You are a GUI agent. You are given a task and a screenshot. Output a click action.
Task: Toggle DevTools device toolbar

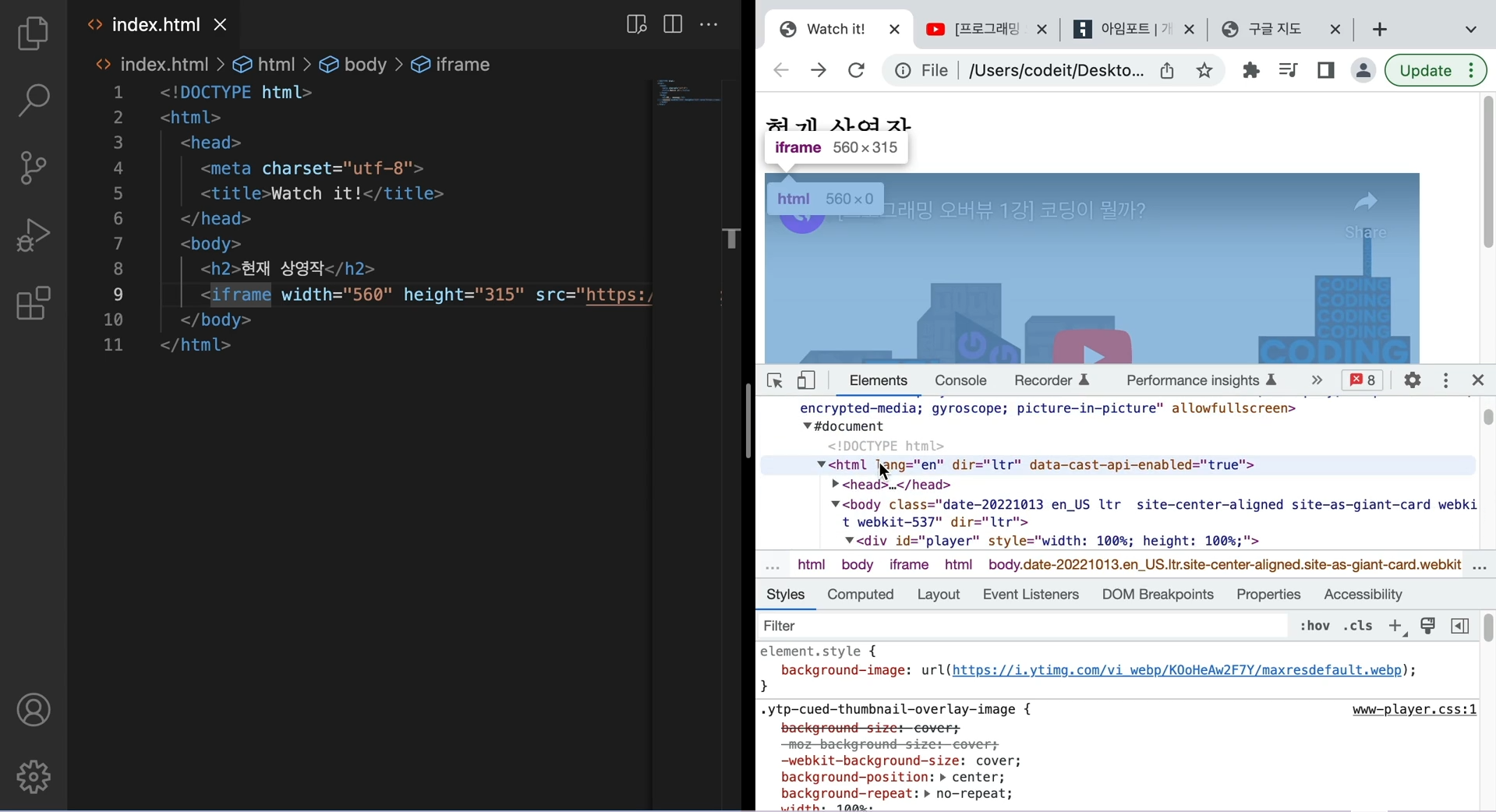click(806, 381)
